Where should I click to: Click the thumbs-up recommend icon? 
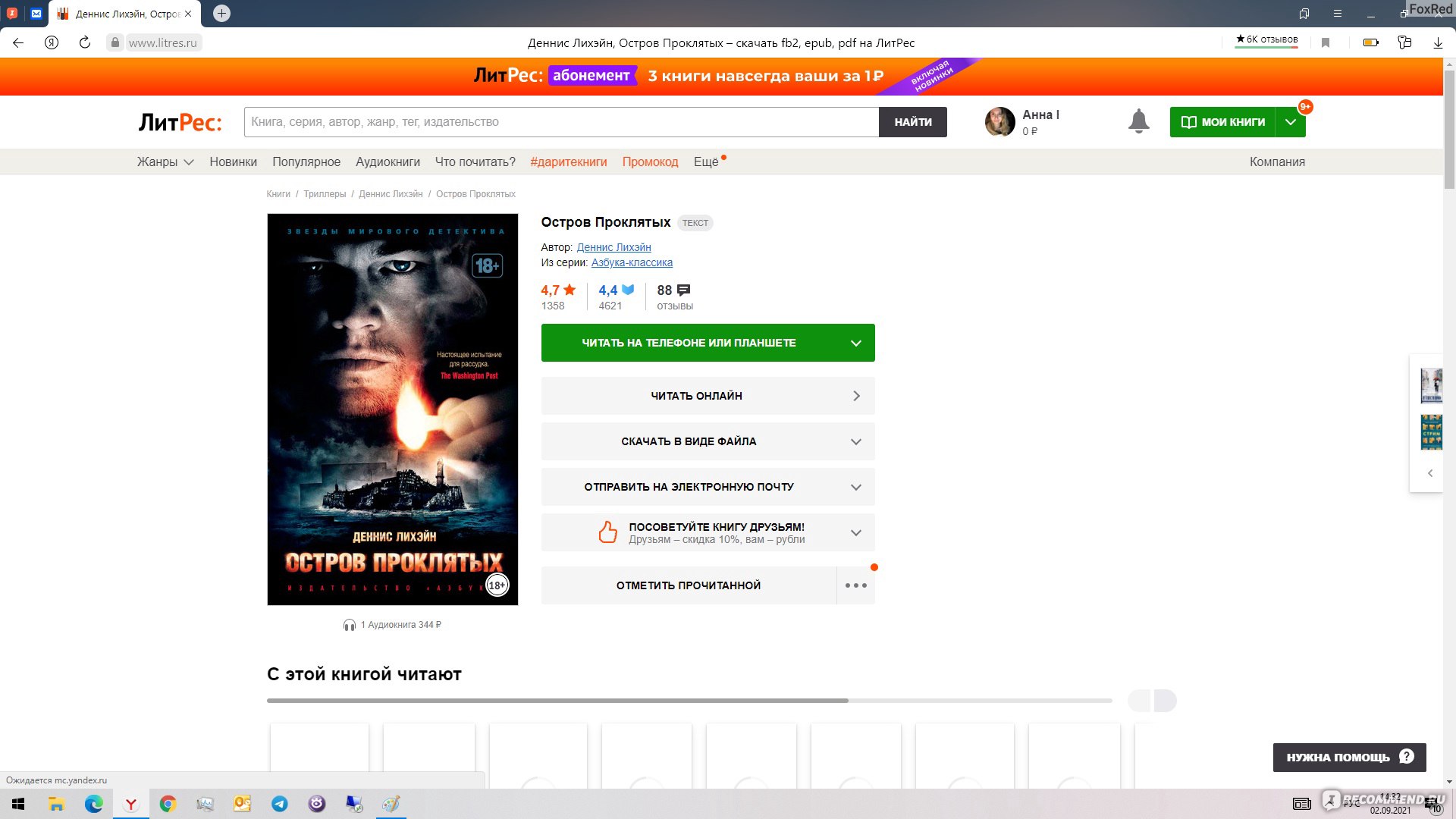point(607,532)
